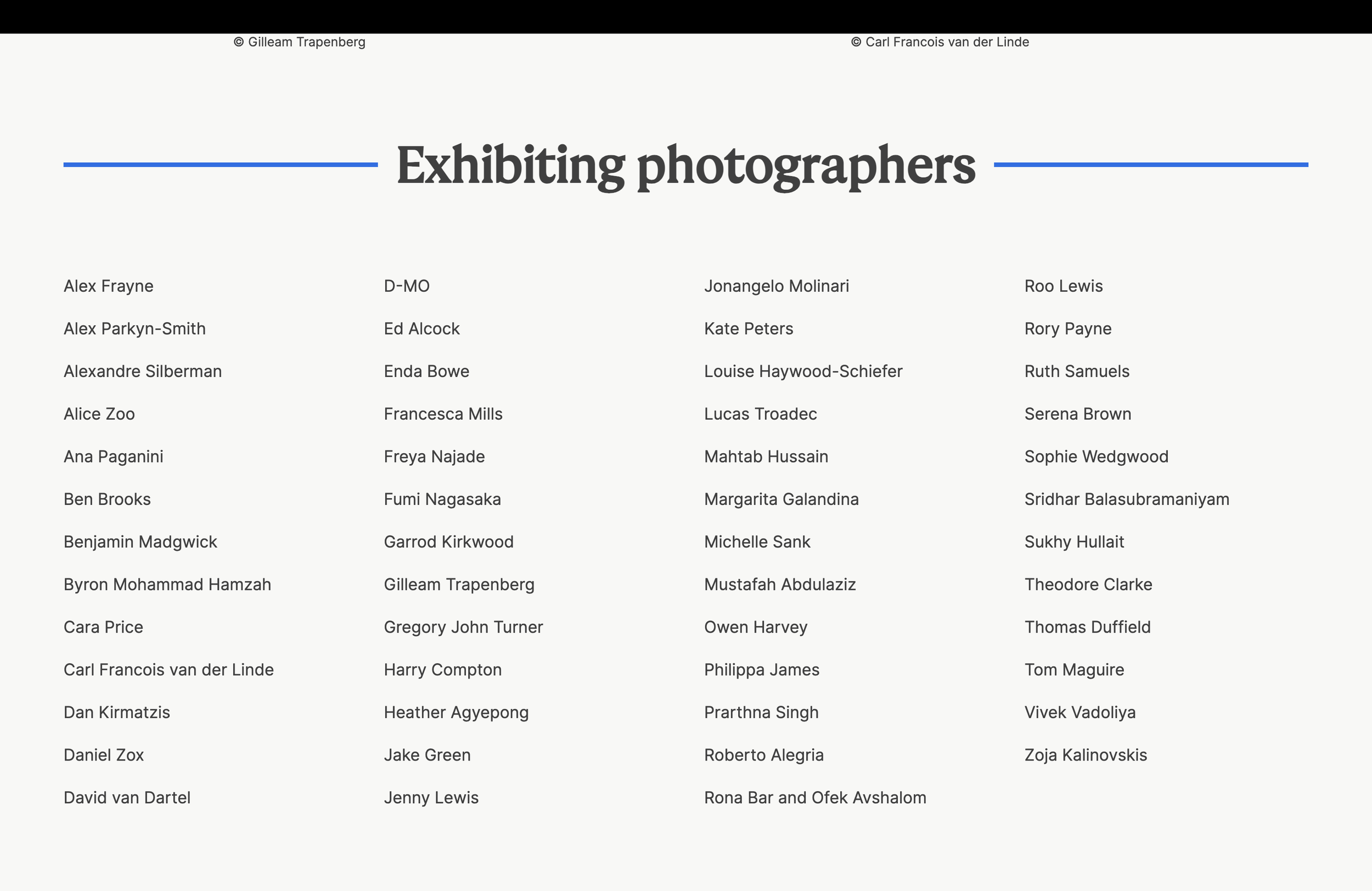The height and width of the screenshot is (891, 1372).
Task: Click Rona Bar and Ofek Avshalom
Action: pyautogui.click(x=815, y=798)
